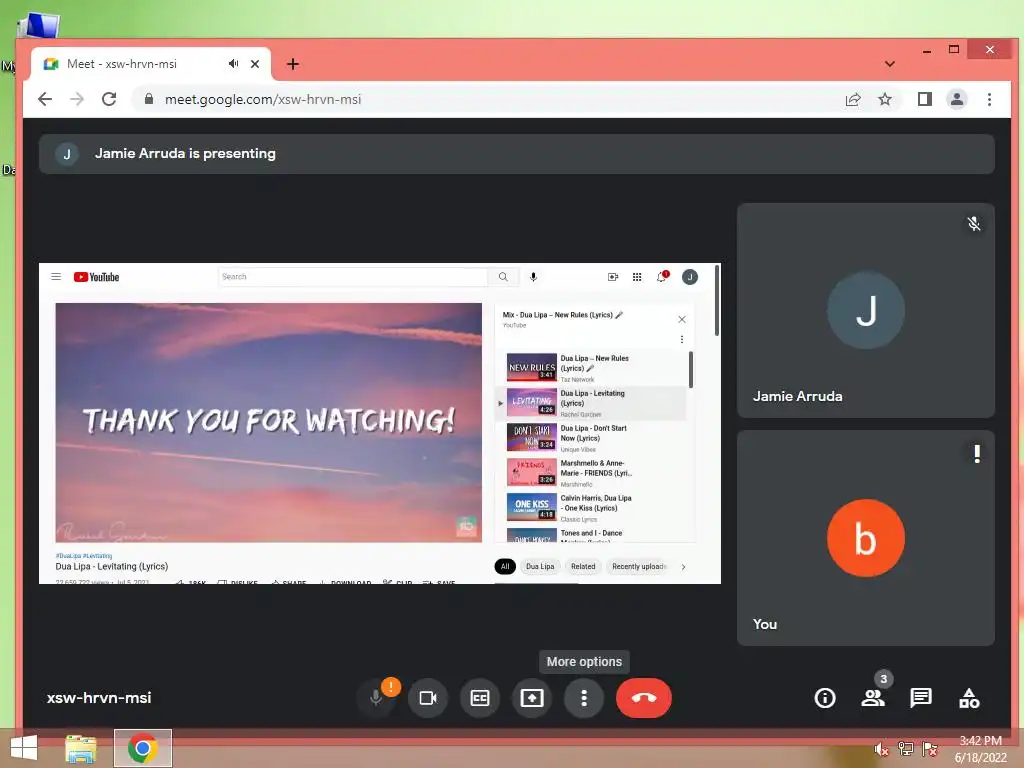Open the playlist three-dot options

point(682,340)
